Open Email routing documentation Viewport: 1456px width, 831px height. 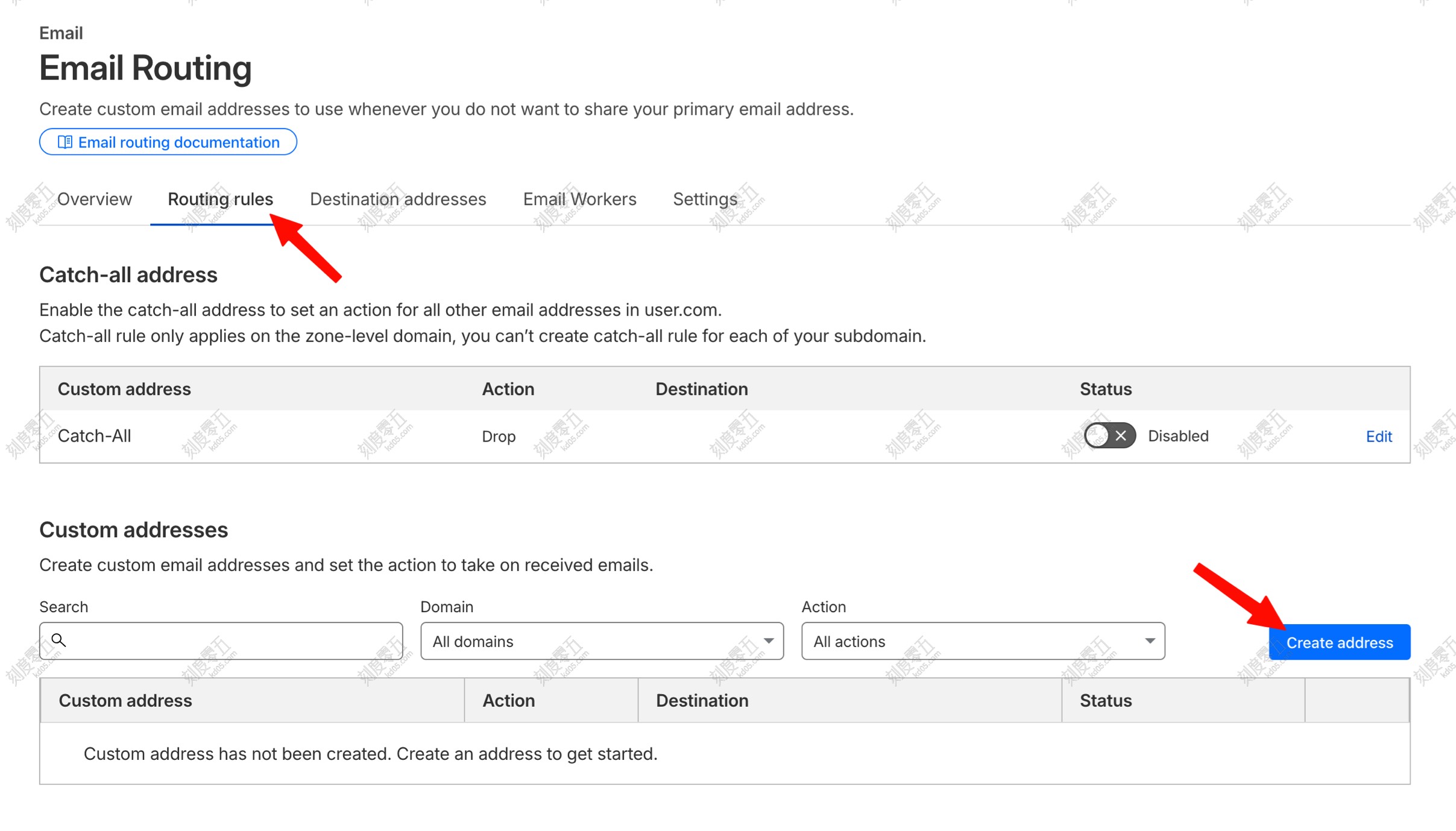(168, 142)
